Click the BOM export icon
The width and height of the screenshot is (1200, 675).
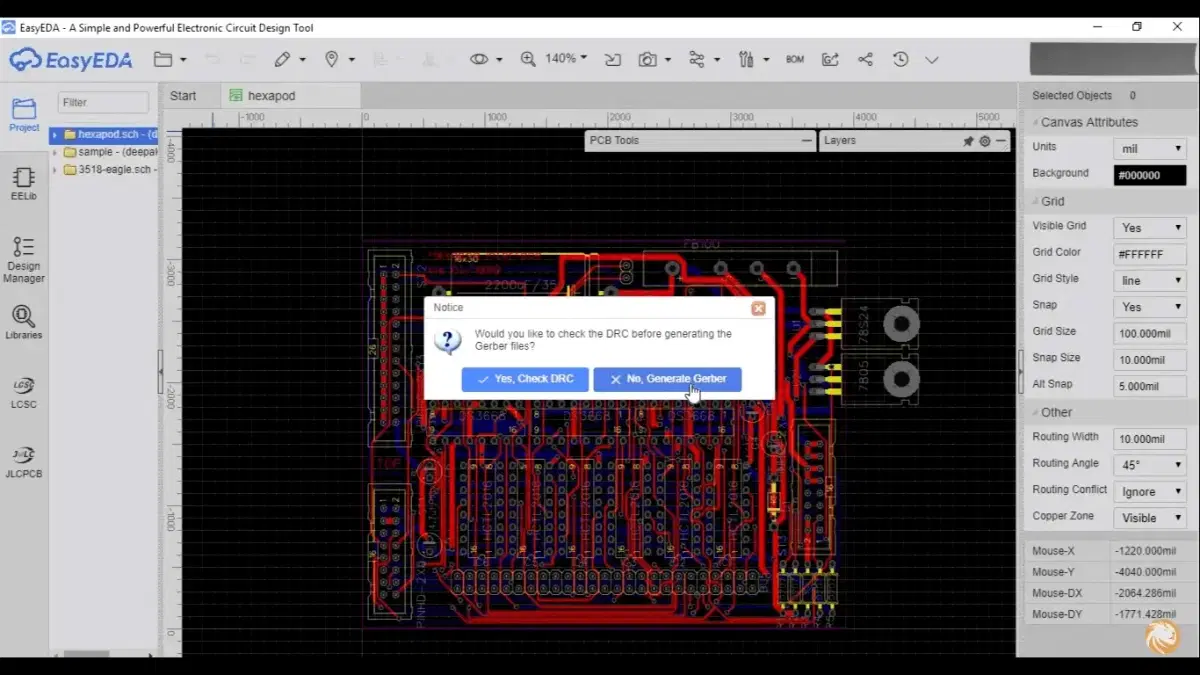click(x=795, y=60)
